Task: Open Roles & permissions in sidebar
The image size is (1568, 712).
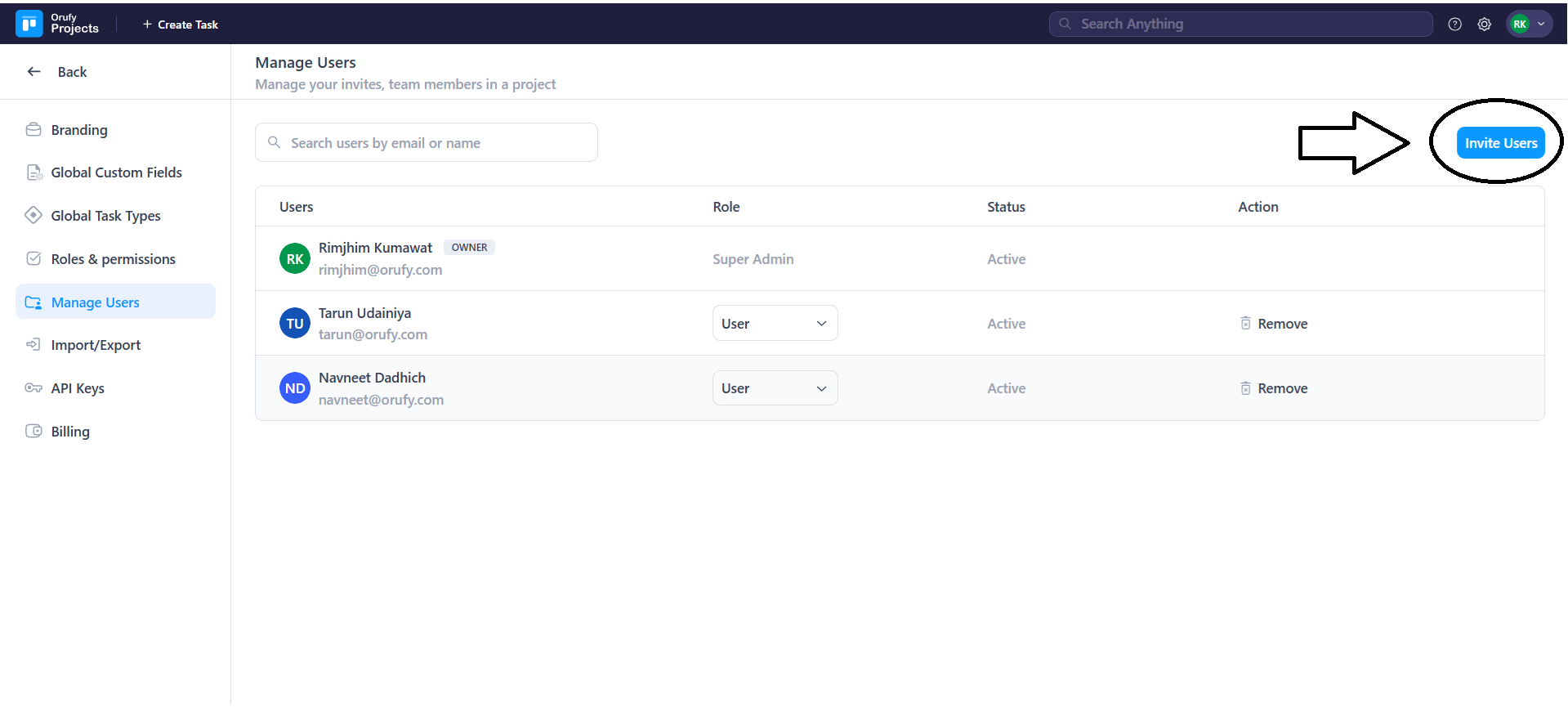Action: coord(113,259)
